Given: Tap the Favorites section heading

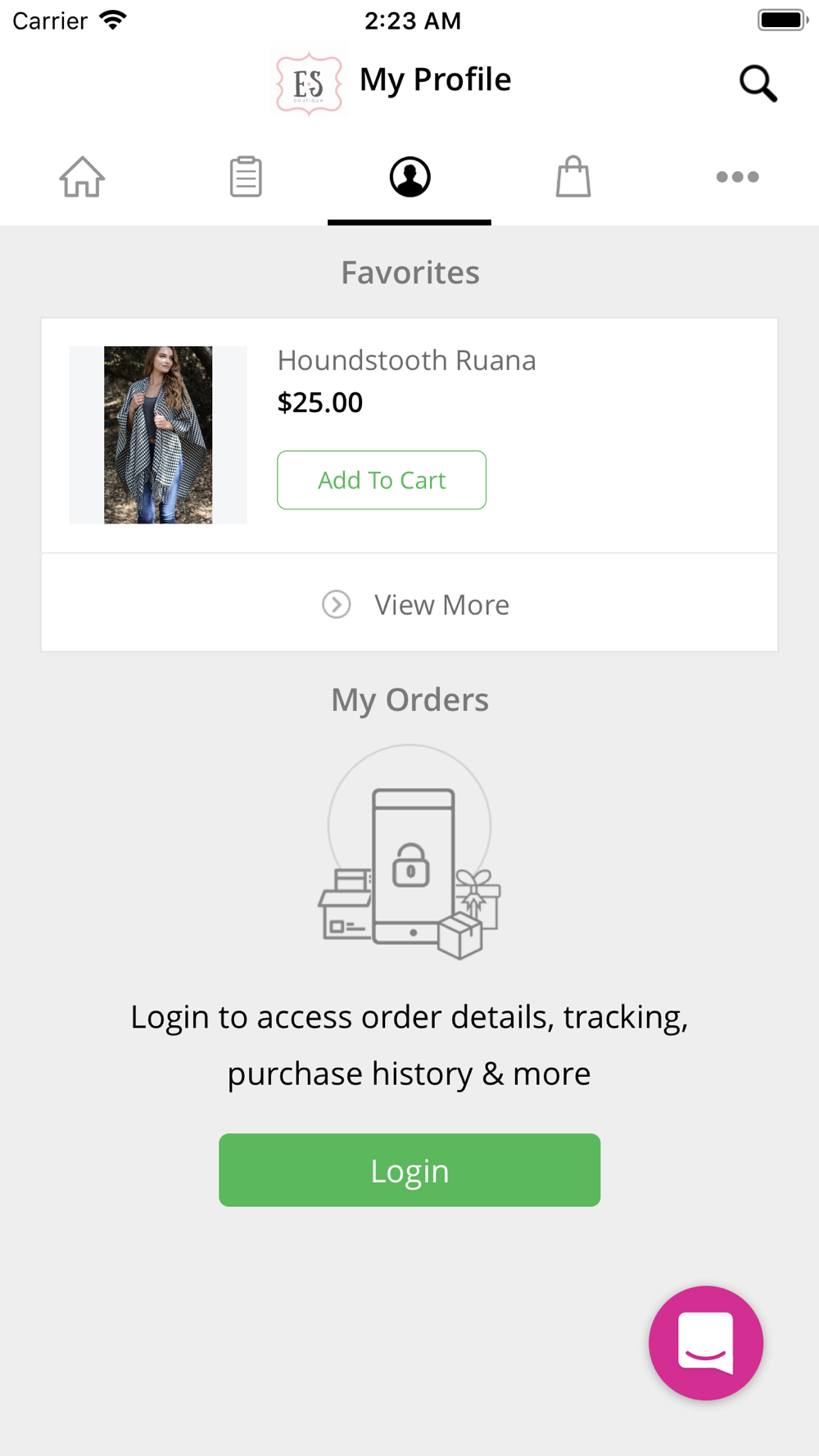Looking at the screenshot, I should 409,273.
